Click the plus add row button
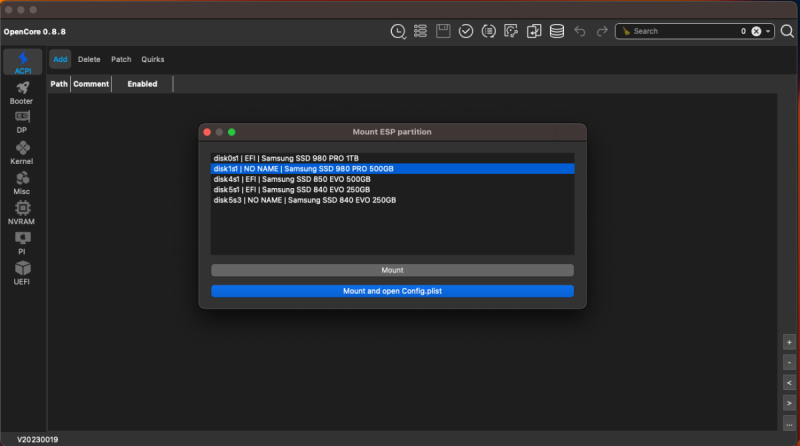The image size is (800, 446). click(789, 342)
